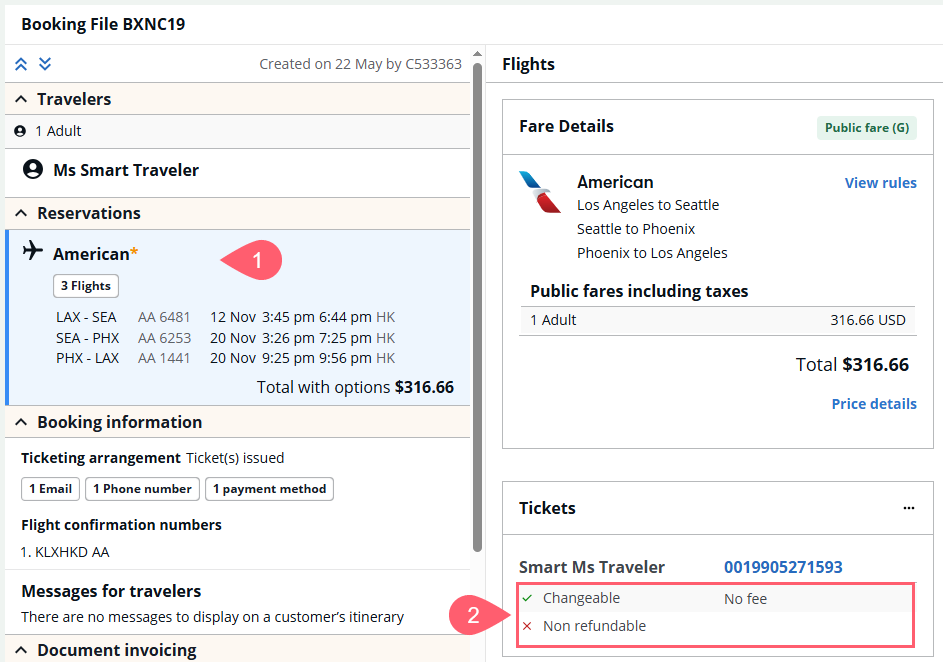The height and width of the screenshot is (662, 943).
Task: Collapse the Document invoicing section
Action: coord(21,650)
